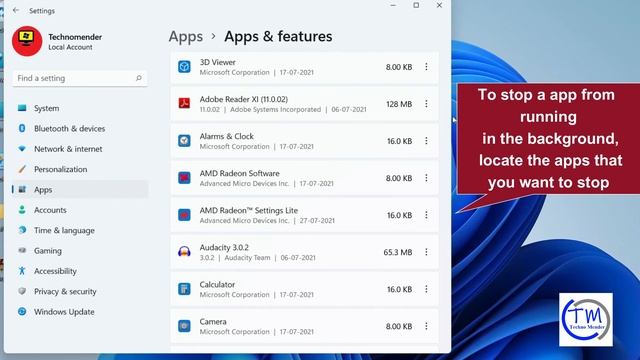Click the Camera app icon

pyautogui.click(x=184, y=326)
